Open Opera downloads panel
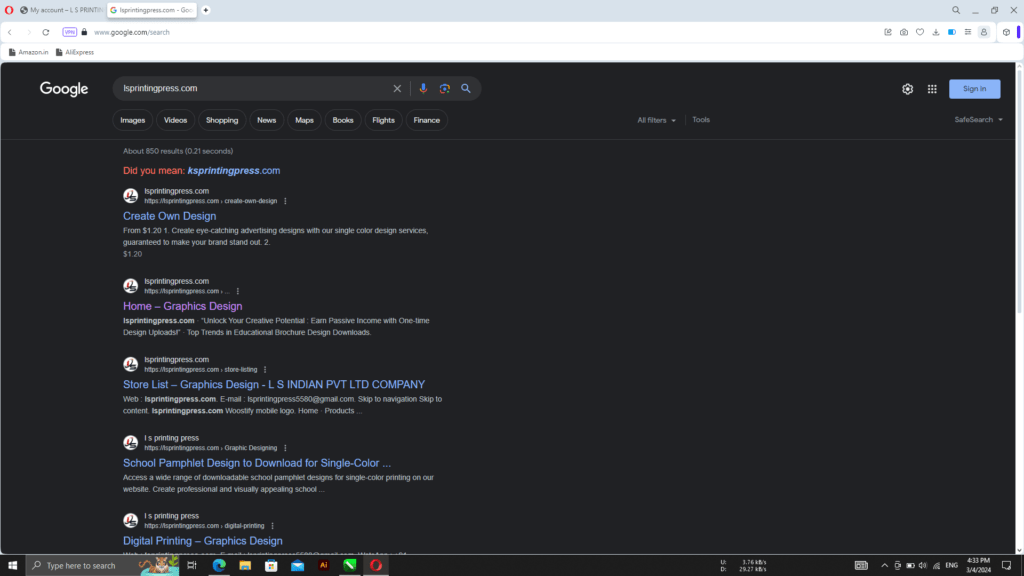Image resolution: width=1024 pixels, height=576 pixels. coord(936,32)
